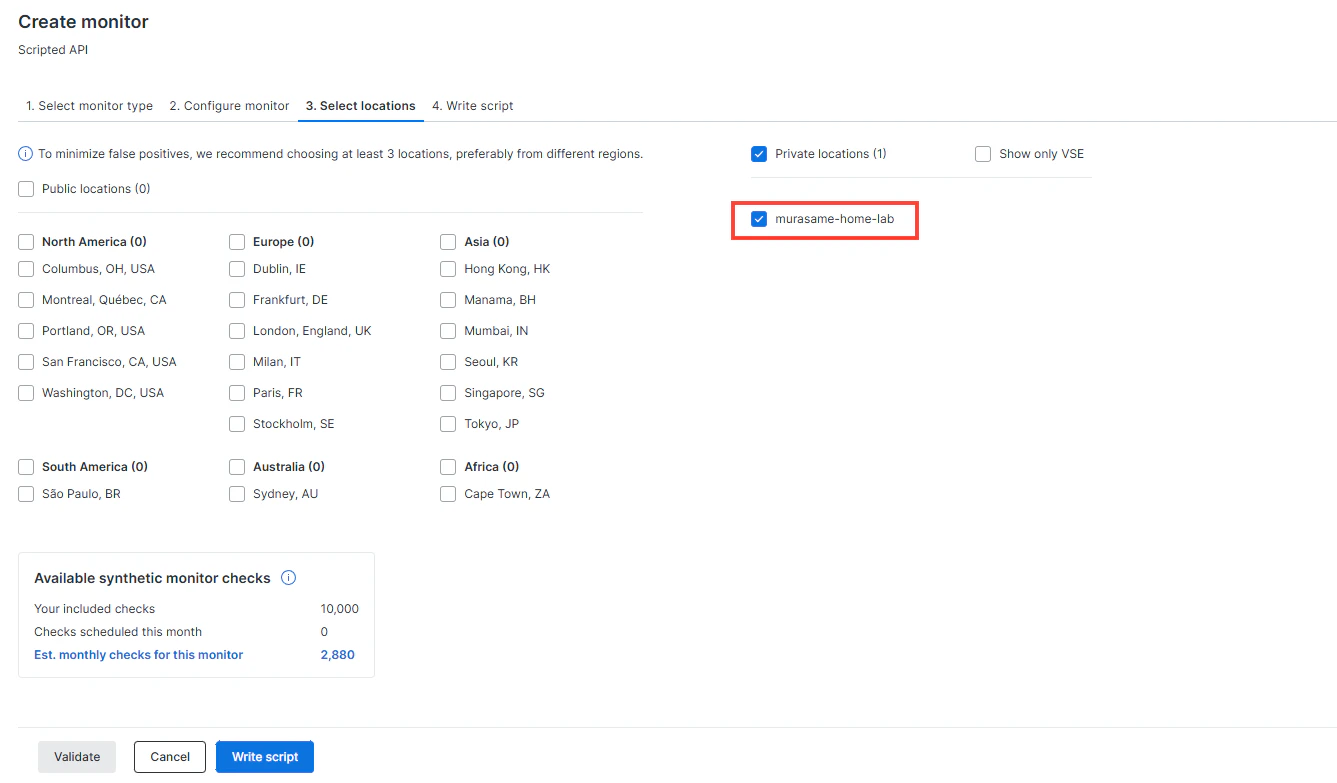Select the Dublin, IE location

(237, 269)
